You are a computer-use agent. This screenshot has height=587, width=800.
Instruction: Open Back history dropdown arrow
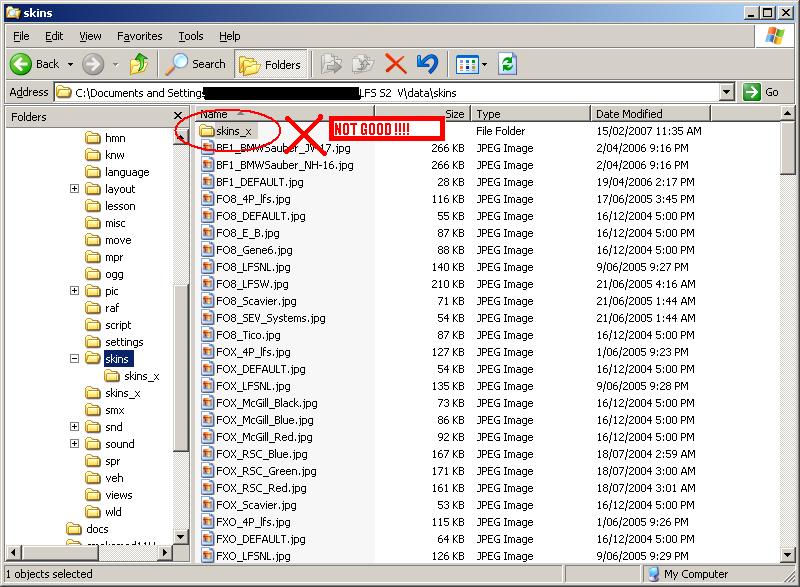70,65
